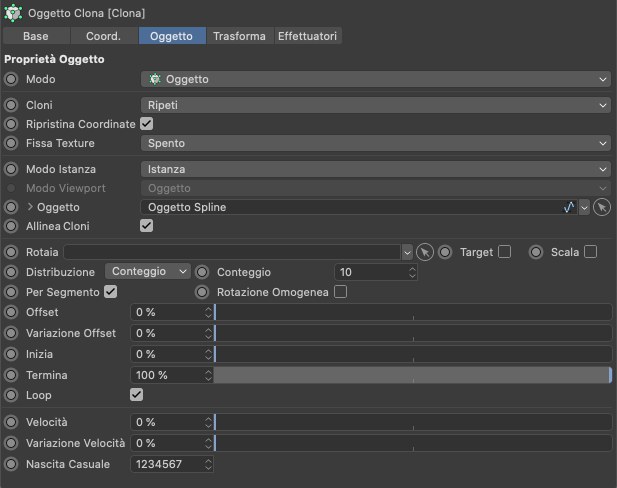
Task: Select the Oggetto tab
Action: pos(172,36)
